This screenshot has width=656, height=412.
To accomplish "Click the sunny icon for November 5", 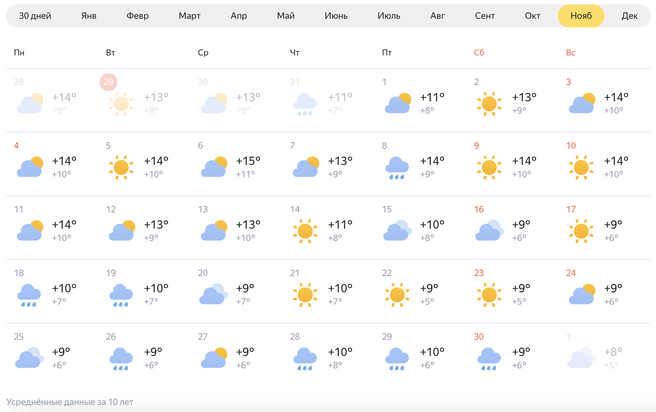I will point(121,167).
